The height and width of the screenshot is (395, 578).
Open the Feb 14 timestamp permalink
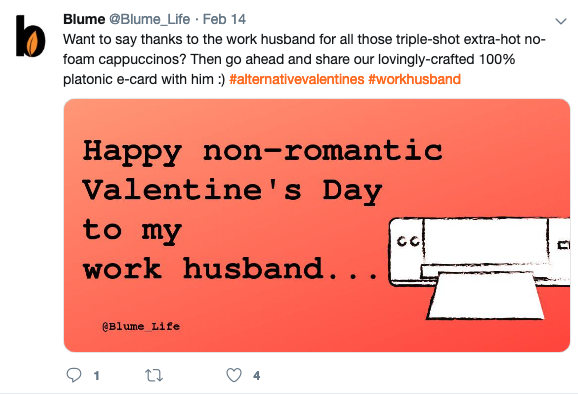(x=224, y=19)
